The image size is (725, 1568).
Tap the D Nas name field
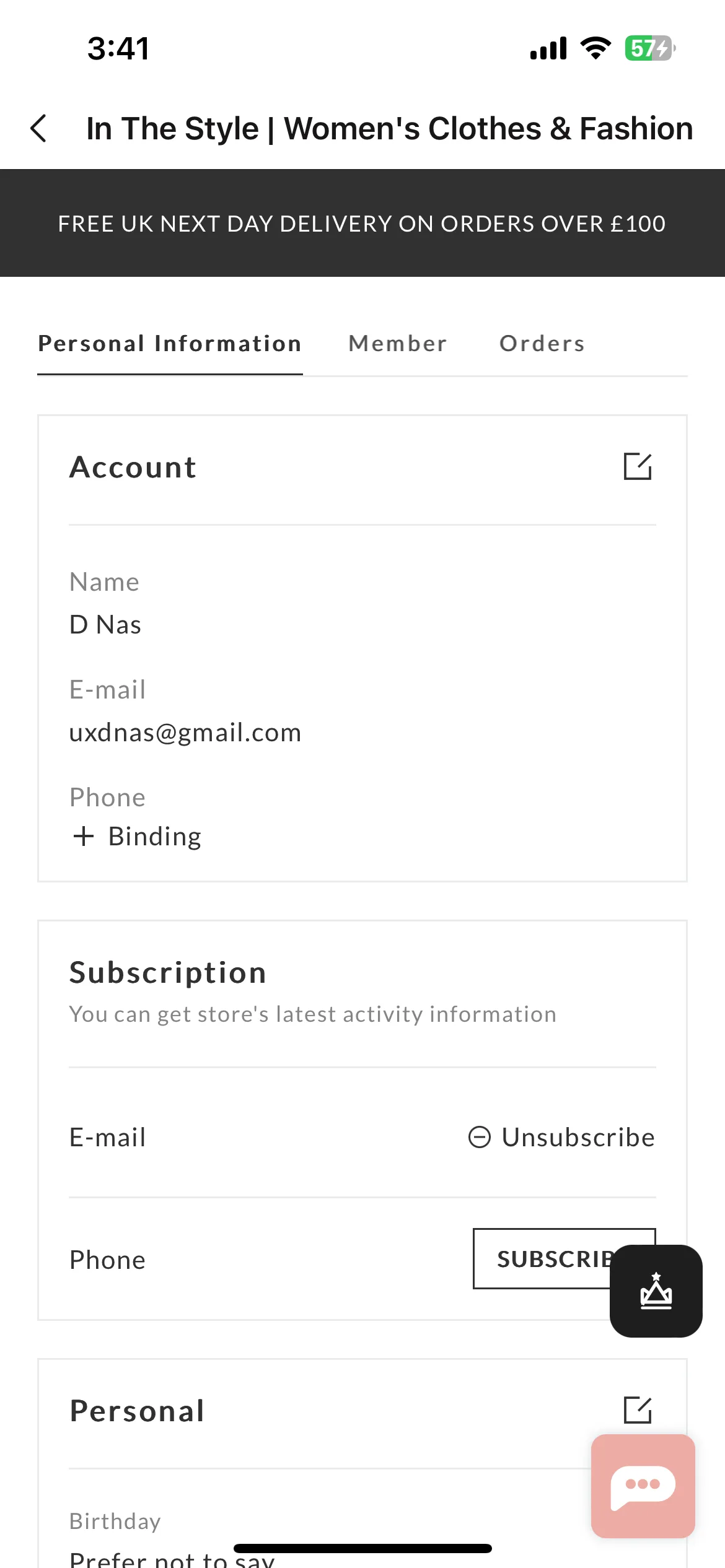click(105, 624)
